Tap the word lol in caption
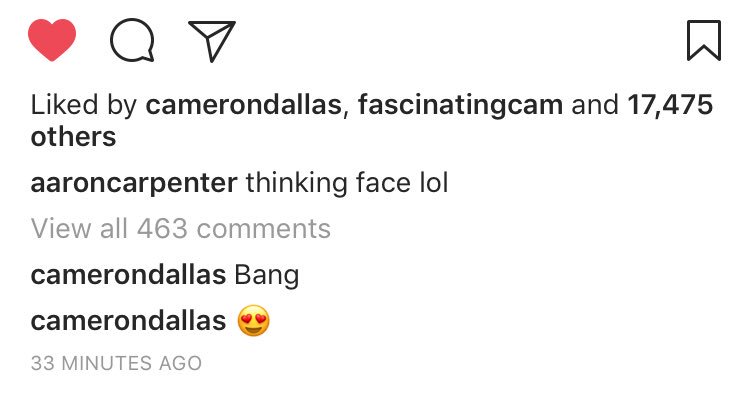Image resolution: width=750 pixels, height=399 pixels. [x=434, y=183]
